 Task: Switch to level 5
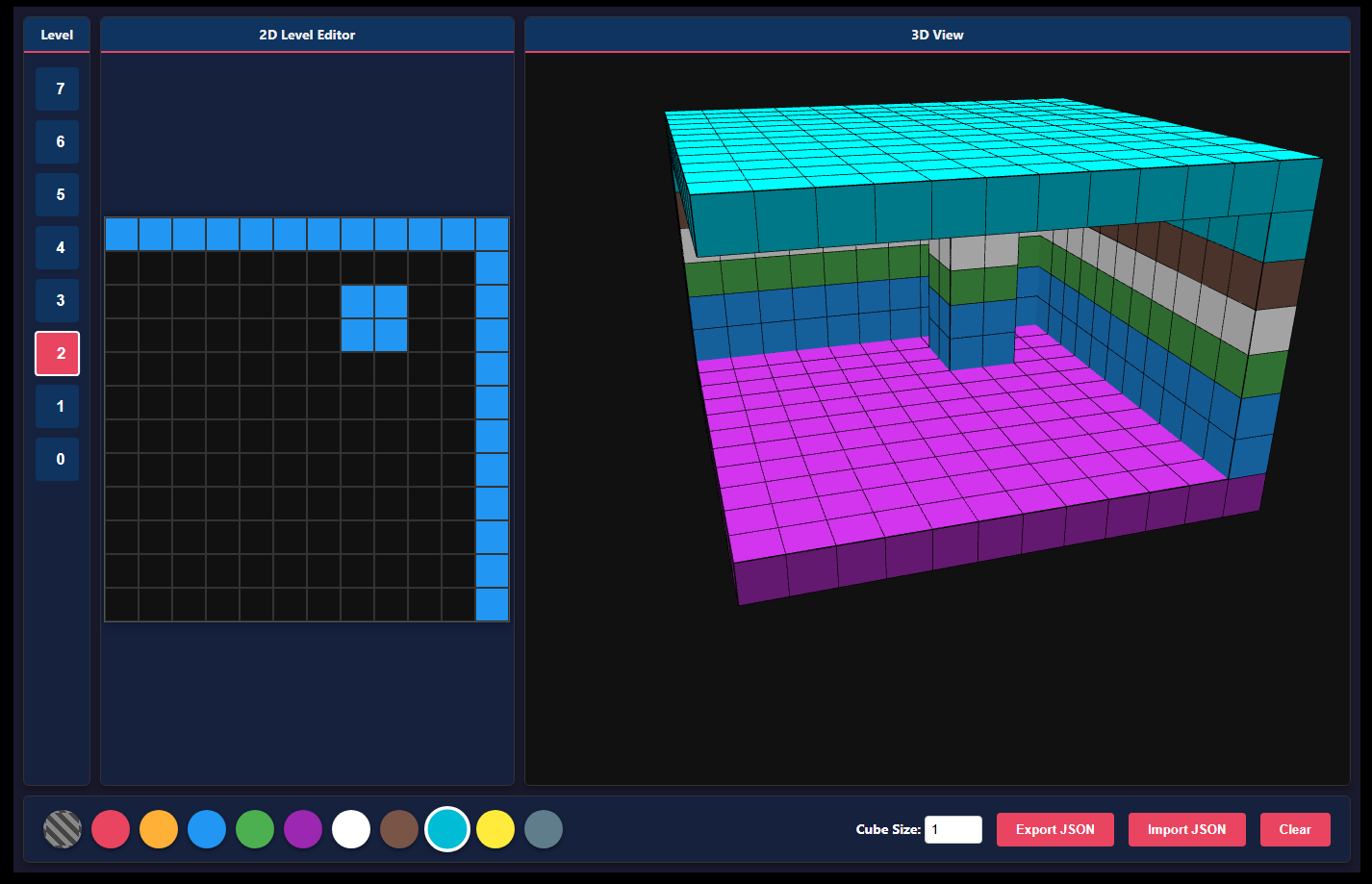tap(58, 195)
